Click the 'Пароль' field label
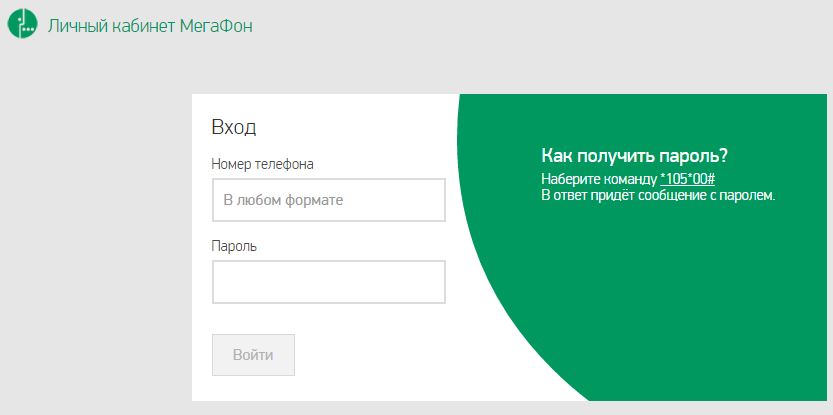The width and height of the screenshot is (833, 415). click(x=234, y=245)
